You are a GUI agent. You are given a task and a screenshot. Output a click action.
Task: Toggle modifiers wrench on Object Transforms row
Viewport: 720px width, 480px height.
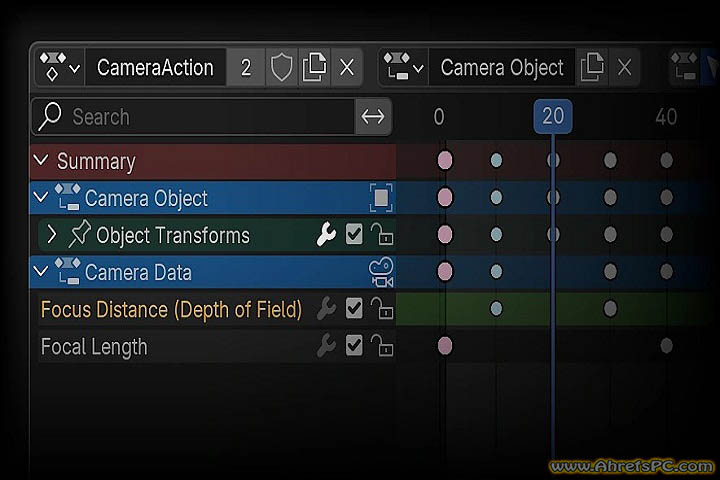[326, 234]
